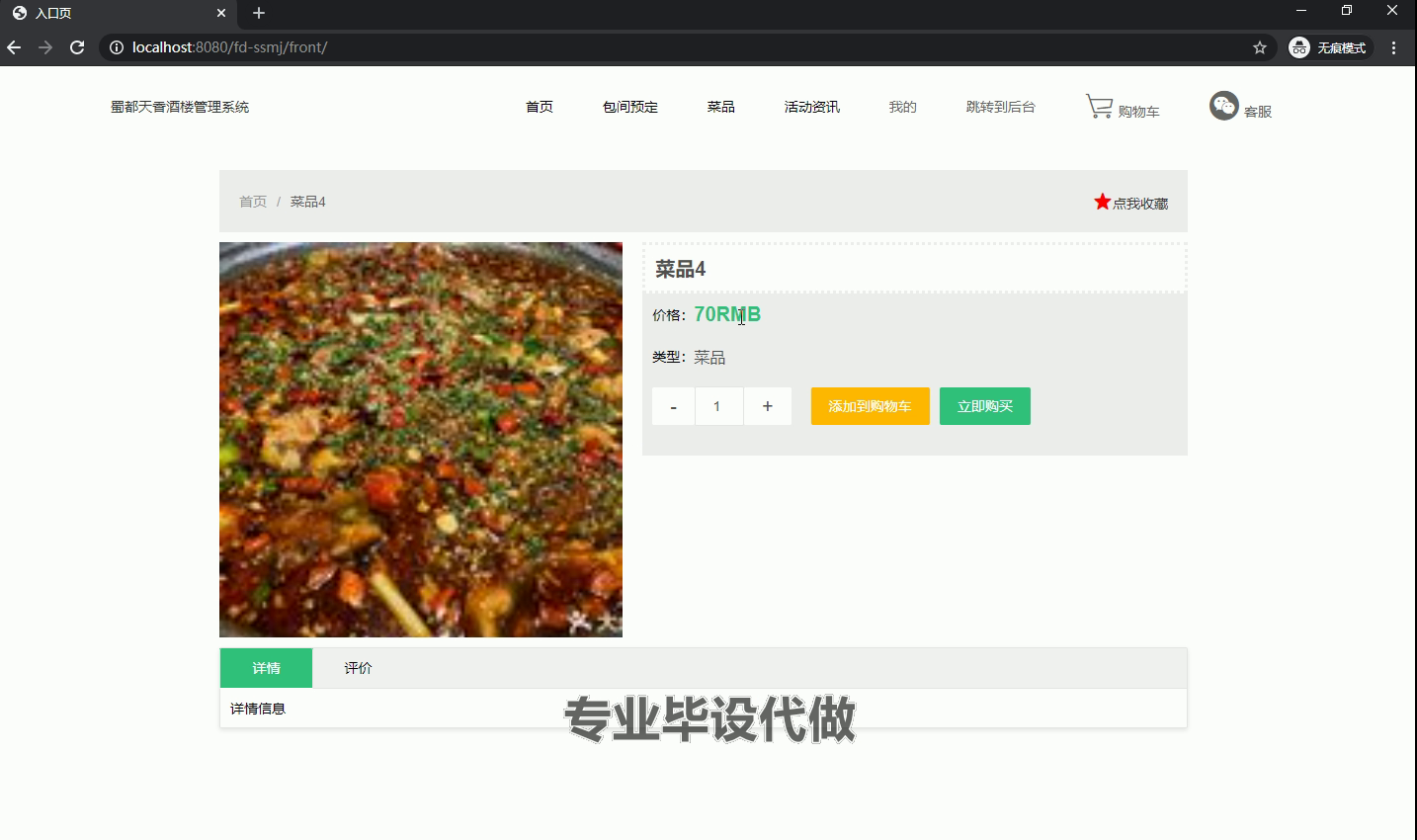Switch to the 详情 tab
The height and width of the screenshot is (840, 1417).
coord(267,668)
